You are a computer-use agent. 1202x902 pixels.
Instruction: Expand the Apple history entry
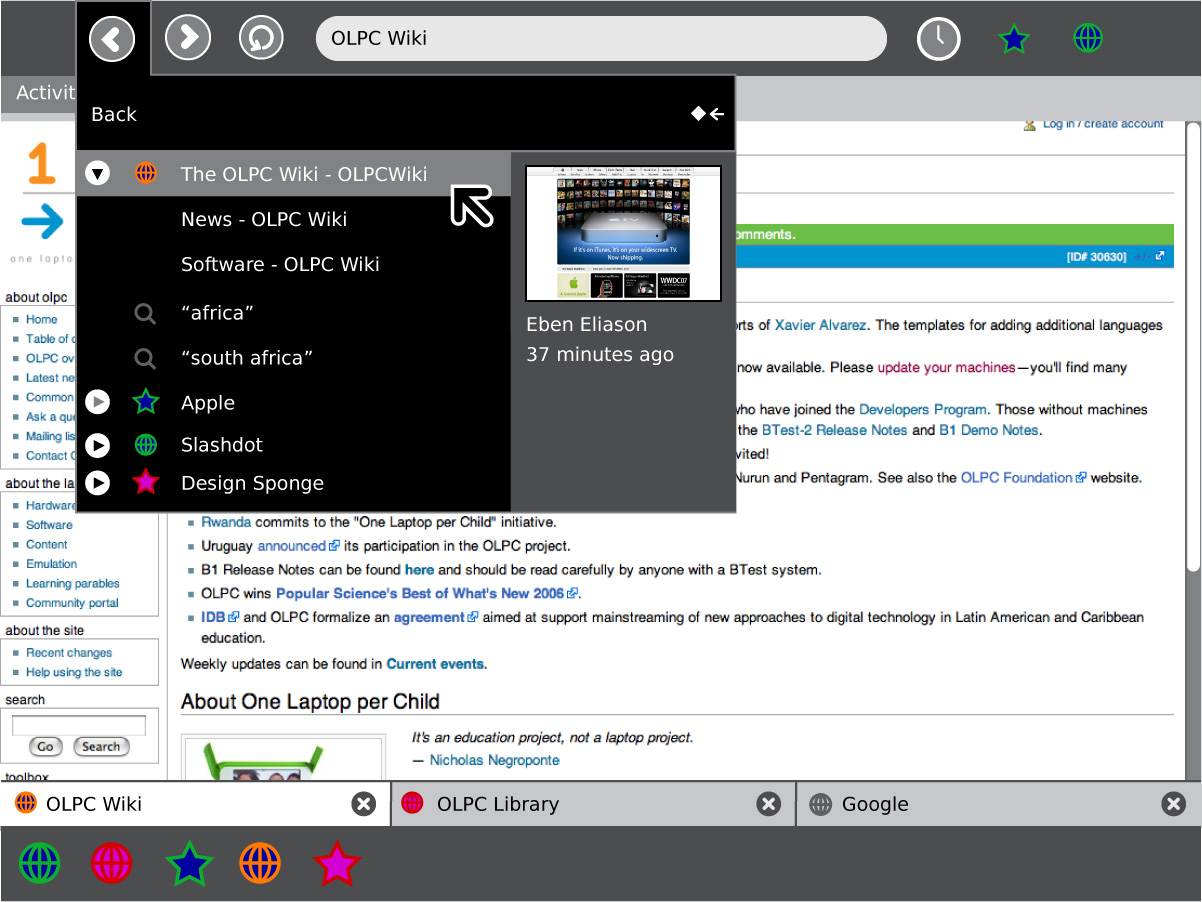point(97,403)
